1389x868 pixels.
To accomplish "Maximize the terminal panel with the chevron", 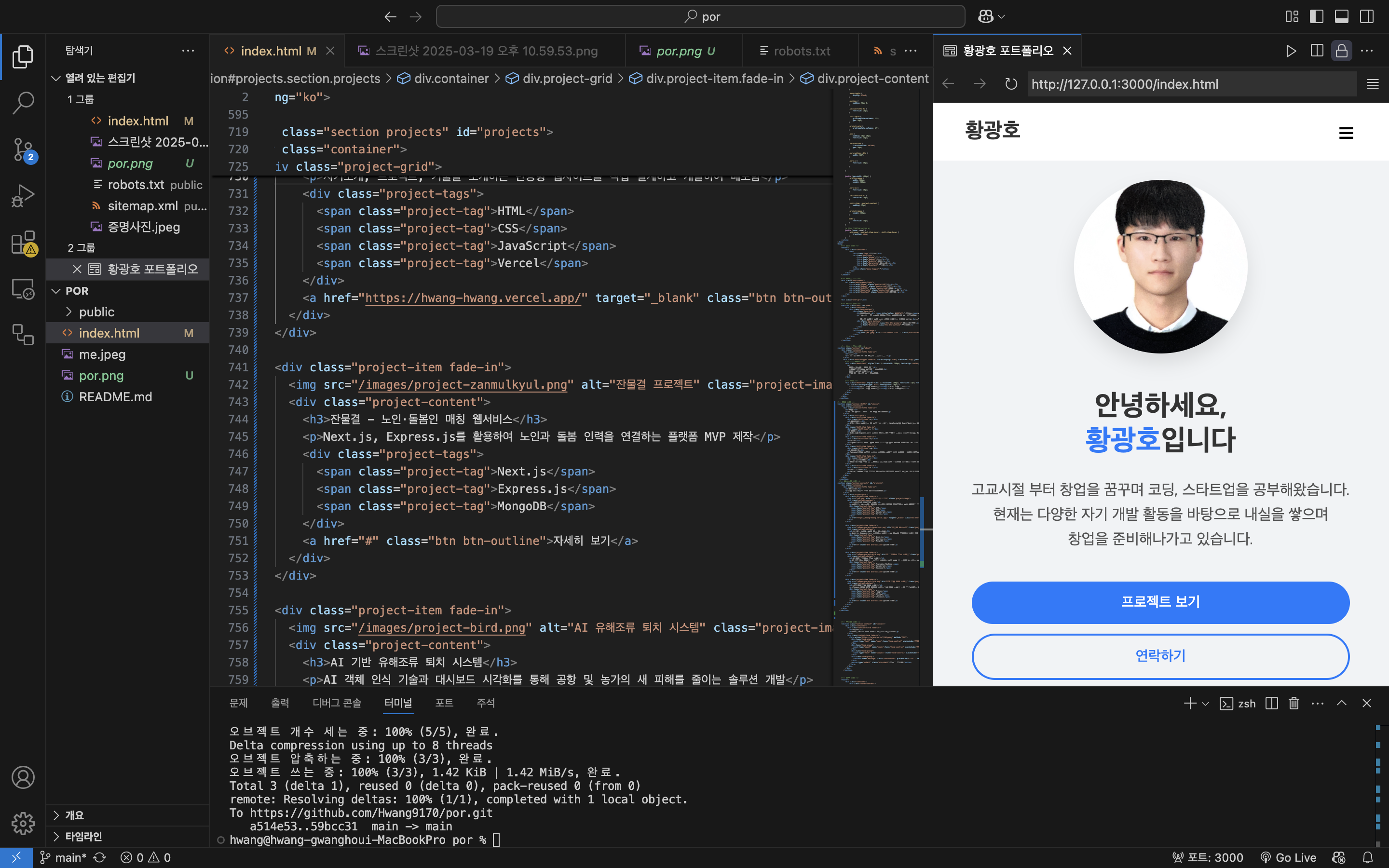I will pyautogui.click(x=1342, y=703).
